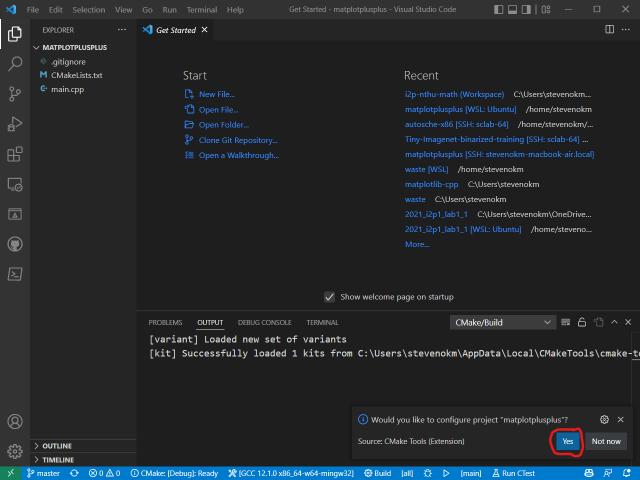Viewport: 640px width, 480px height.
Task: Click Run CTest in status bar
Action: (x=514, y=473)
